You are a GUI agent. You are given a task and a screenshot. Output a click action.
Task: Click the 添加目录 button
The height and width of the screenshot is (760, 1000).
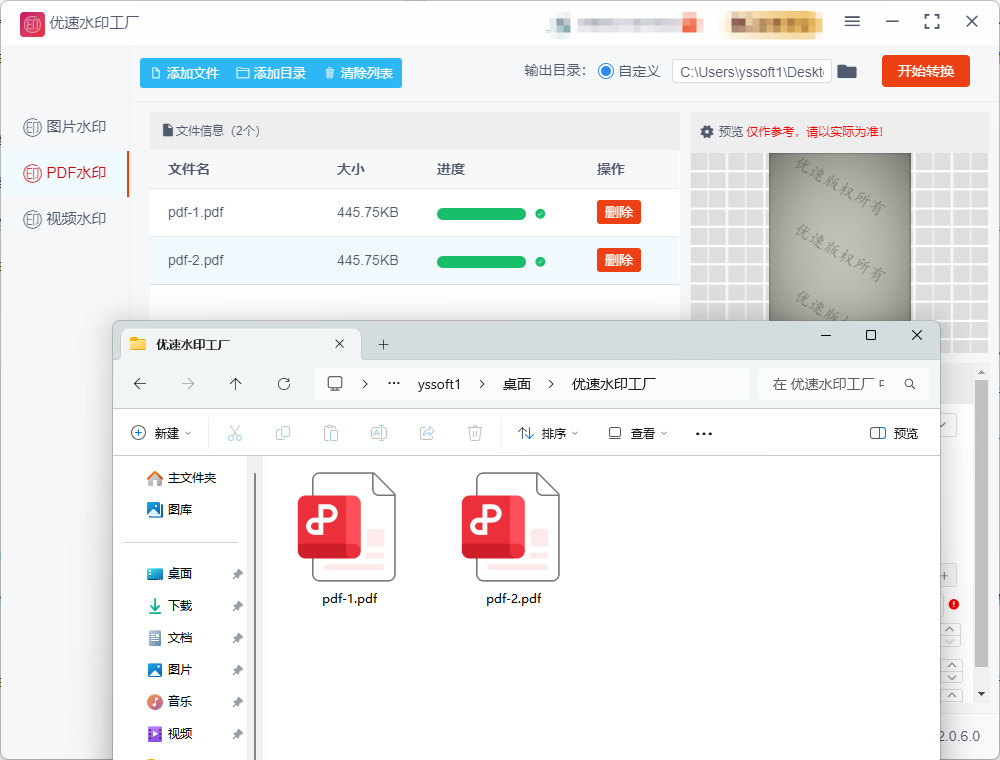click(271, 73)
